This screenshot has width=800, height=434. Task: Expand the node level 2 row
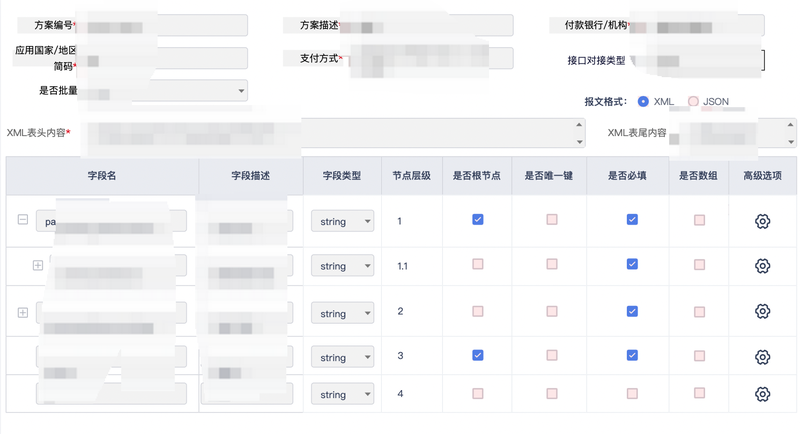click(23, 313)
